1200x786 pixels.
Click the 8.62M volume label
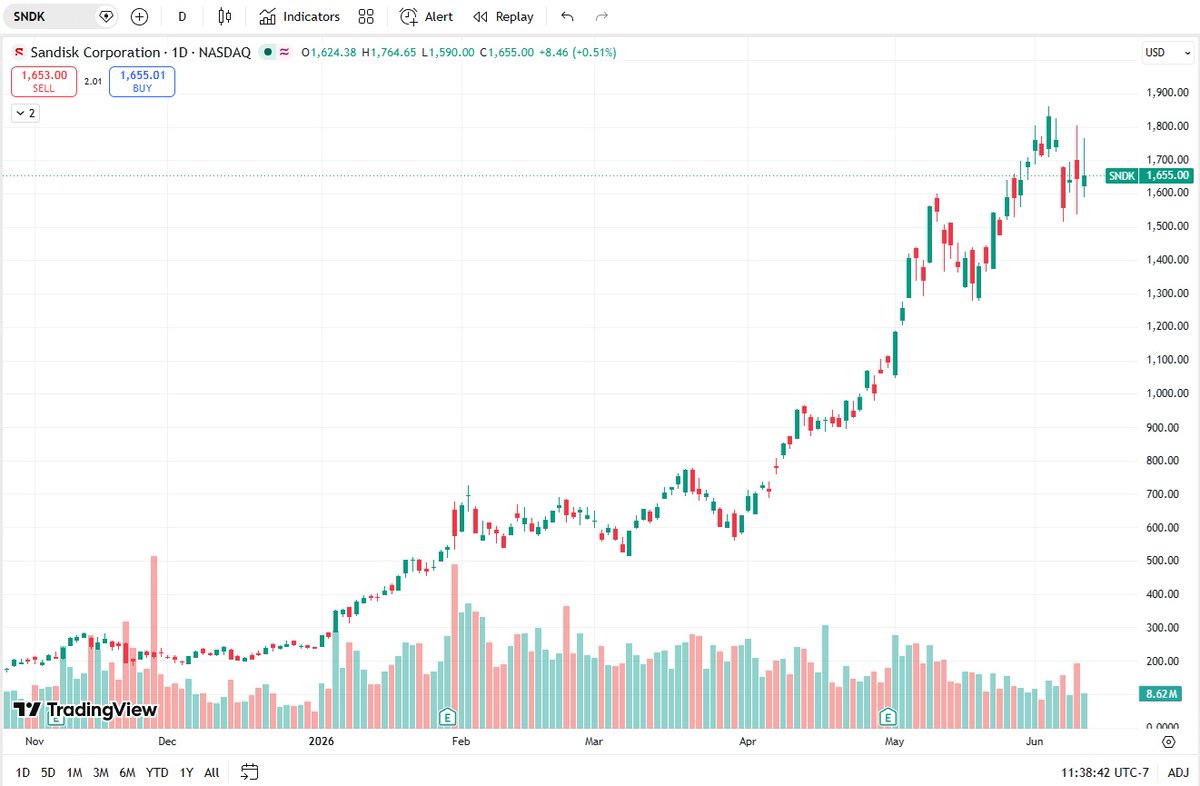point(1161,693)
